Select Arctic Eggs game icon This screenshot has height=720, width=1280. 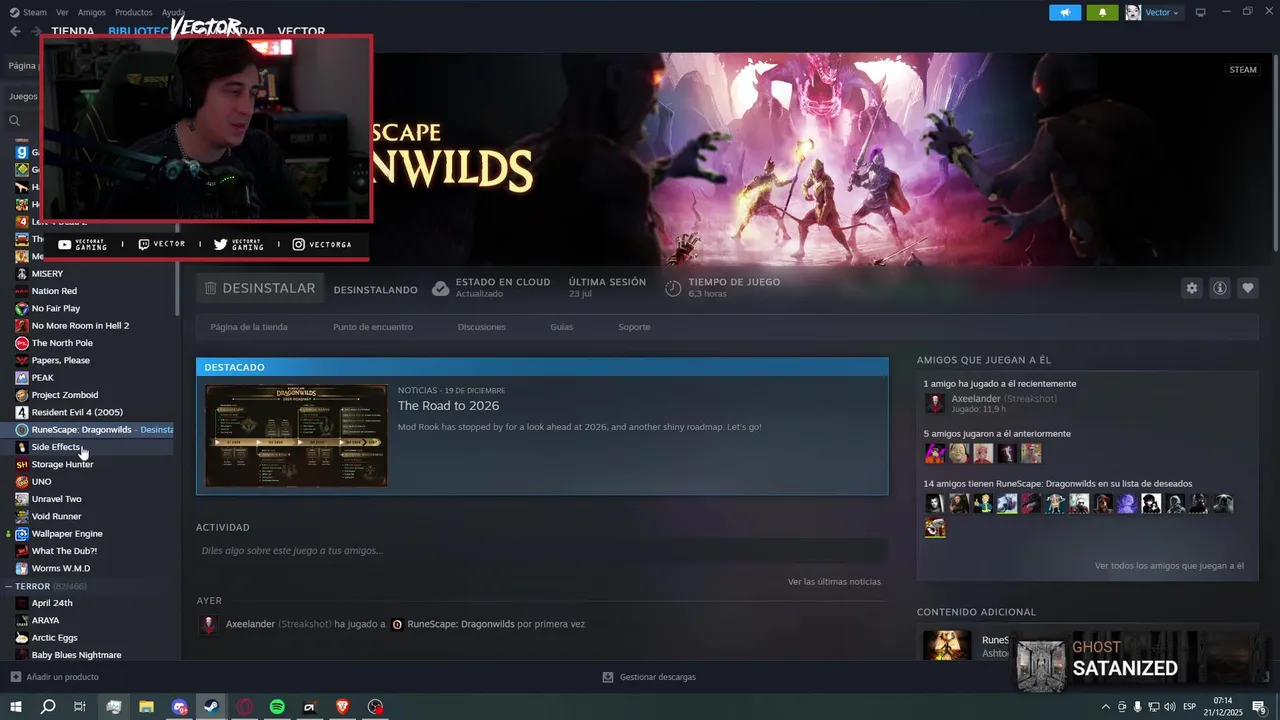[x=22, y=638]
